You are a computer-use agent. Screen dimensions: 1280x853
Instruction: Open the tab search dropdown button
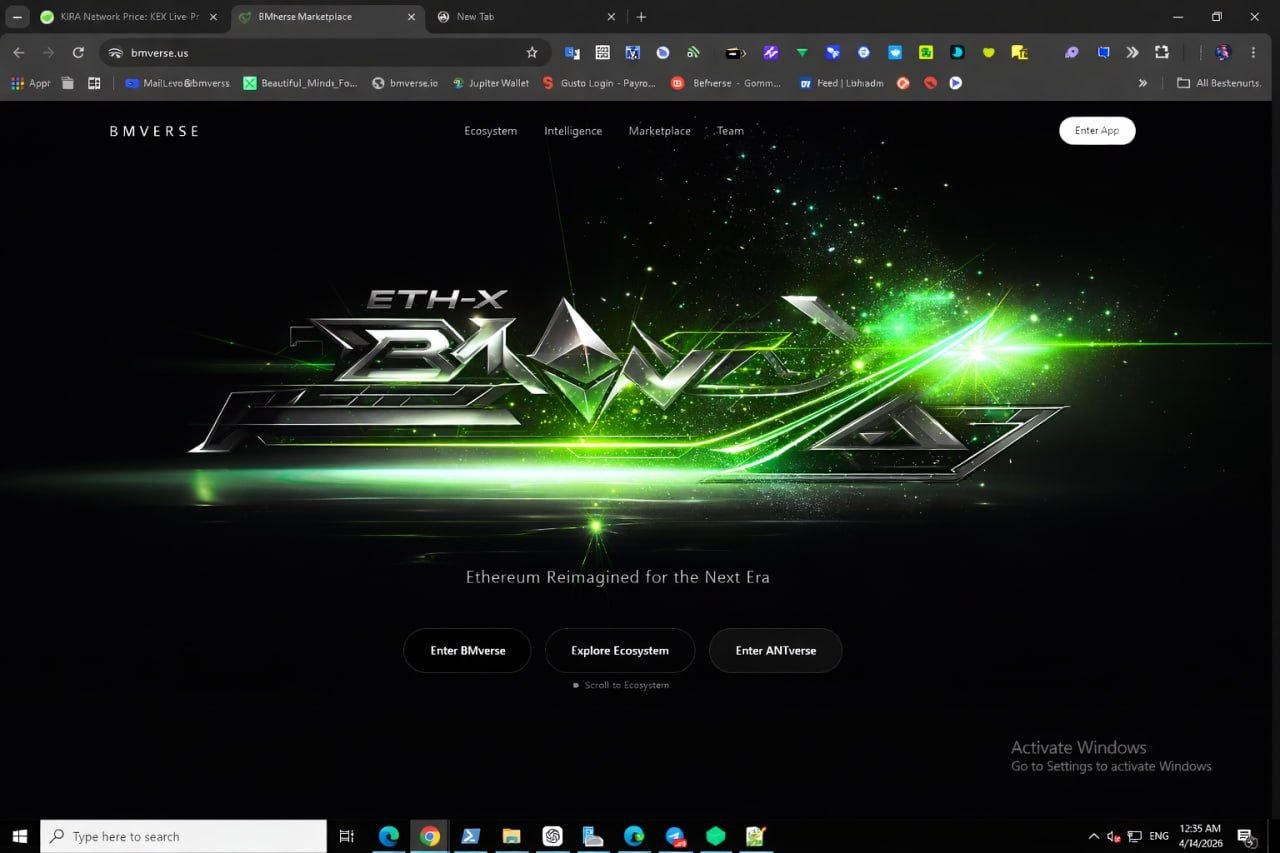[18, 17]
